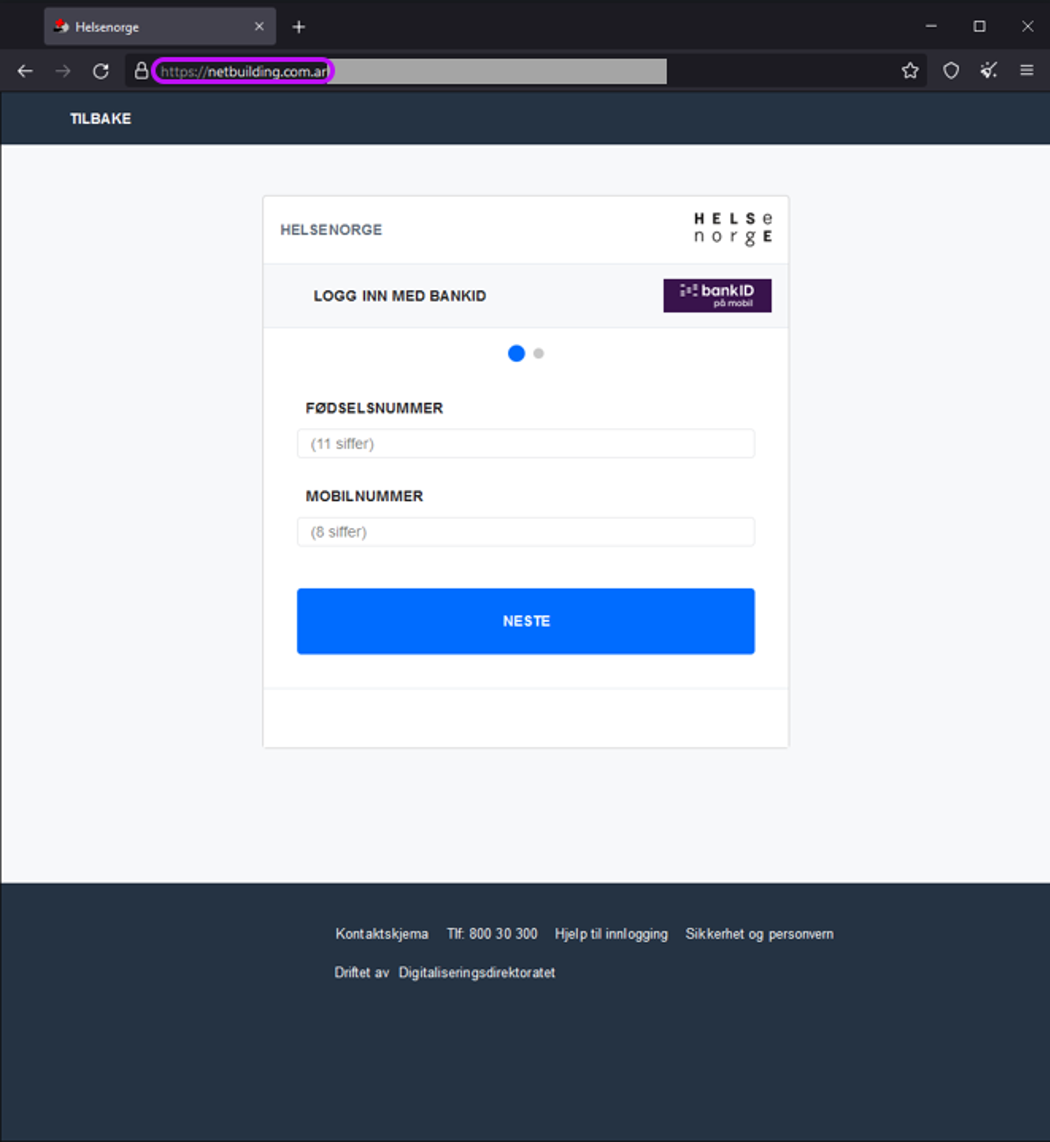Open the Sikkerhet og personvern link
The width and height of the screenshot is (1050, 1142).
759,934
